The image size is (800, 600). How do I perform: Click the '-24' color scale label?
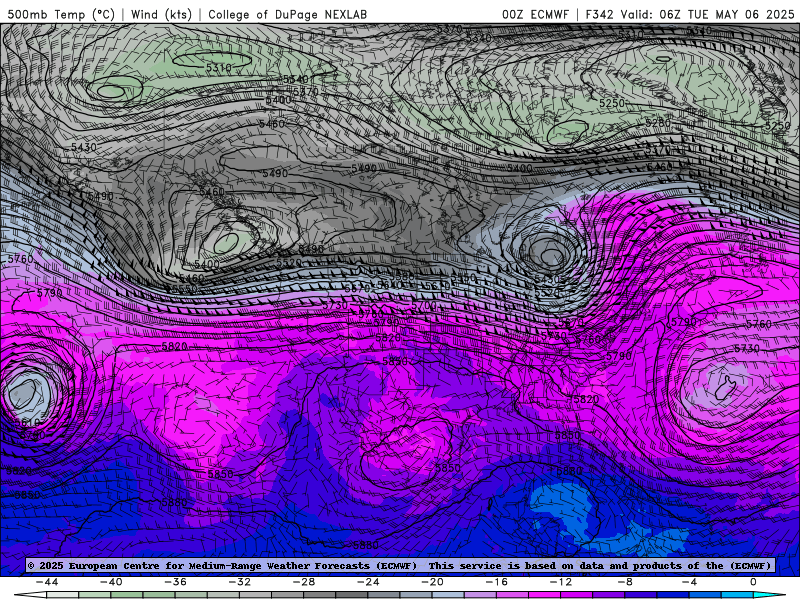coord(368,582)
